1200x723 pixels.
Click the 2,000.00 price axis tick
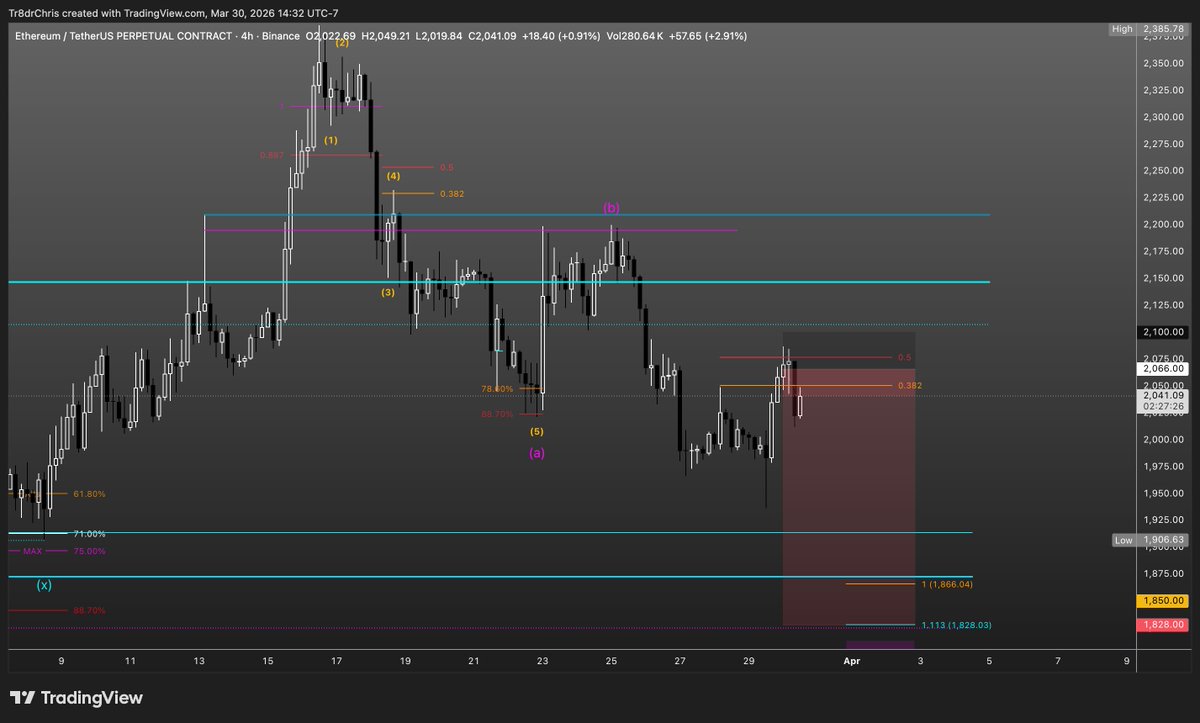(1163, 440)
